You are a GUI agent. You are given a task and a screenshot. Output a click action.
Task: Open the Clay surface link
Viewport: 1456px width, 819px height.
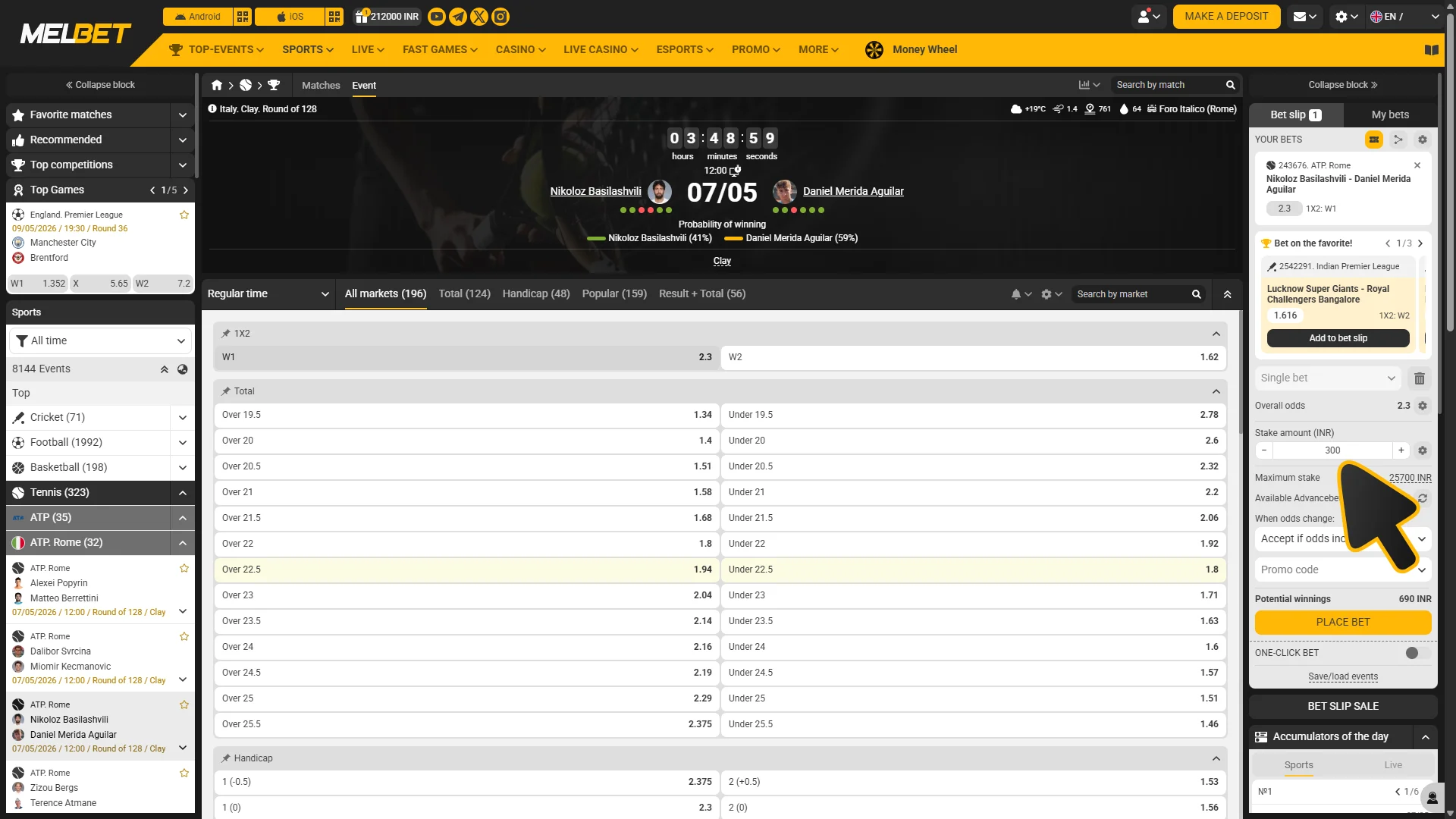pos(722,262)
